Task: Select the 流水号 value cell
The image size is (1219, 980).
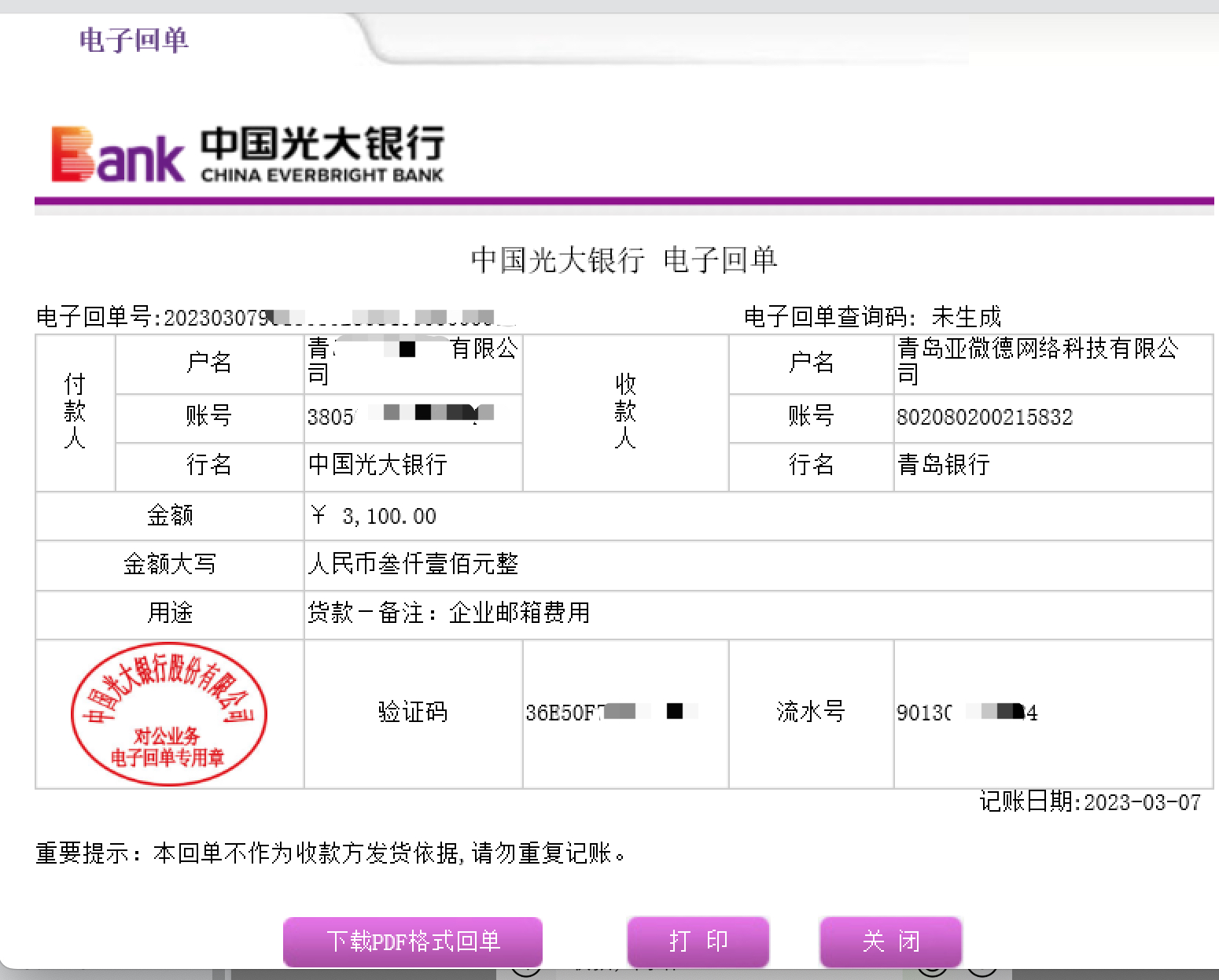Action: [1053, 713]
